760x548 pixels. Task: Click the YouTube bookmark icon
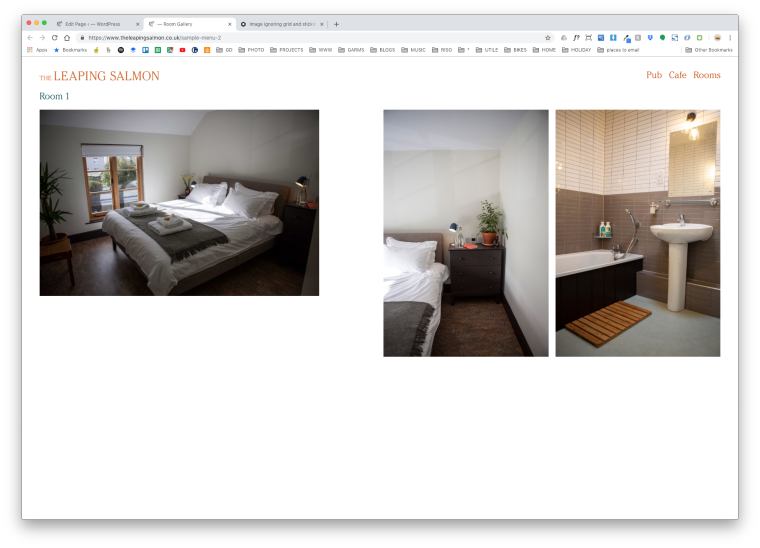click(x=182, y=49)
